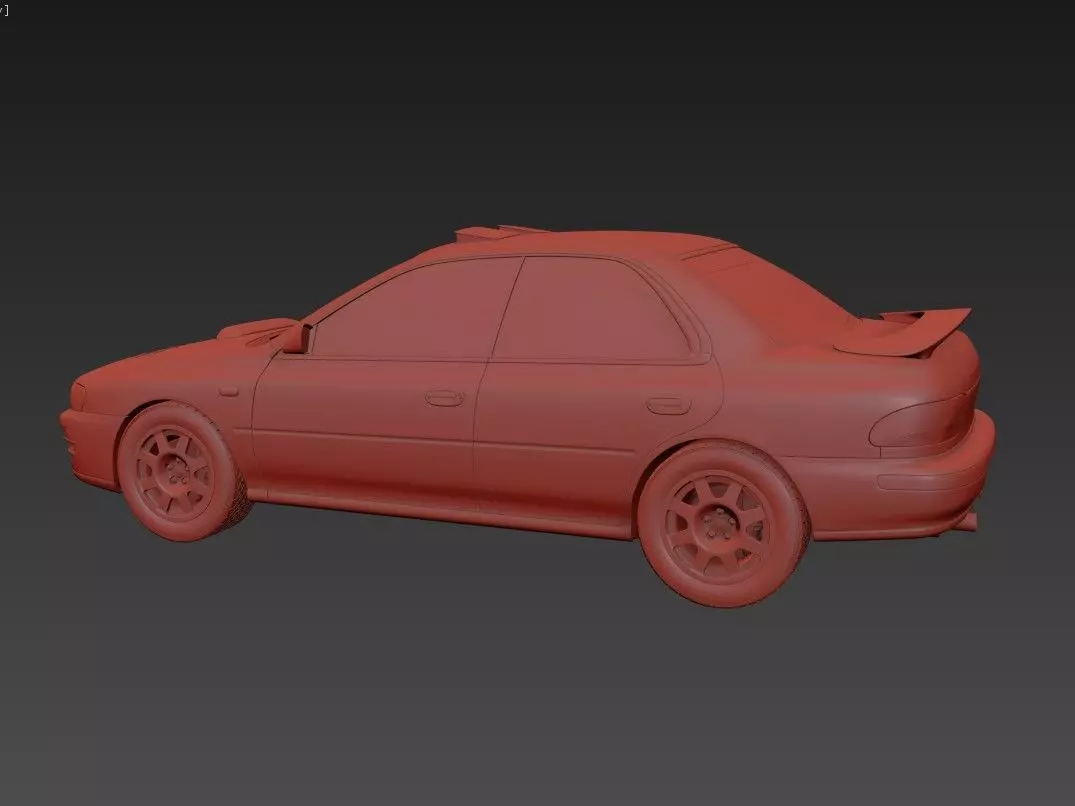Select the car's front wheel rim
The image size is (1075, 806).
click(176, 473)
